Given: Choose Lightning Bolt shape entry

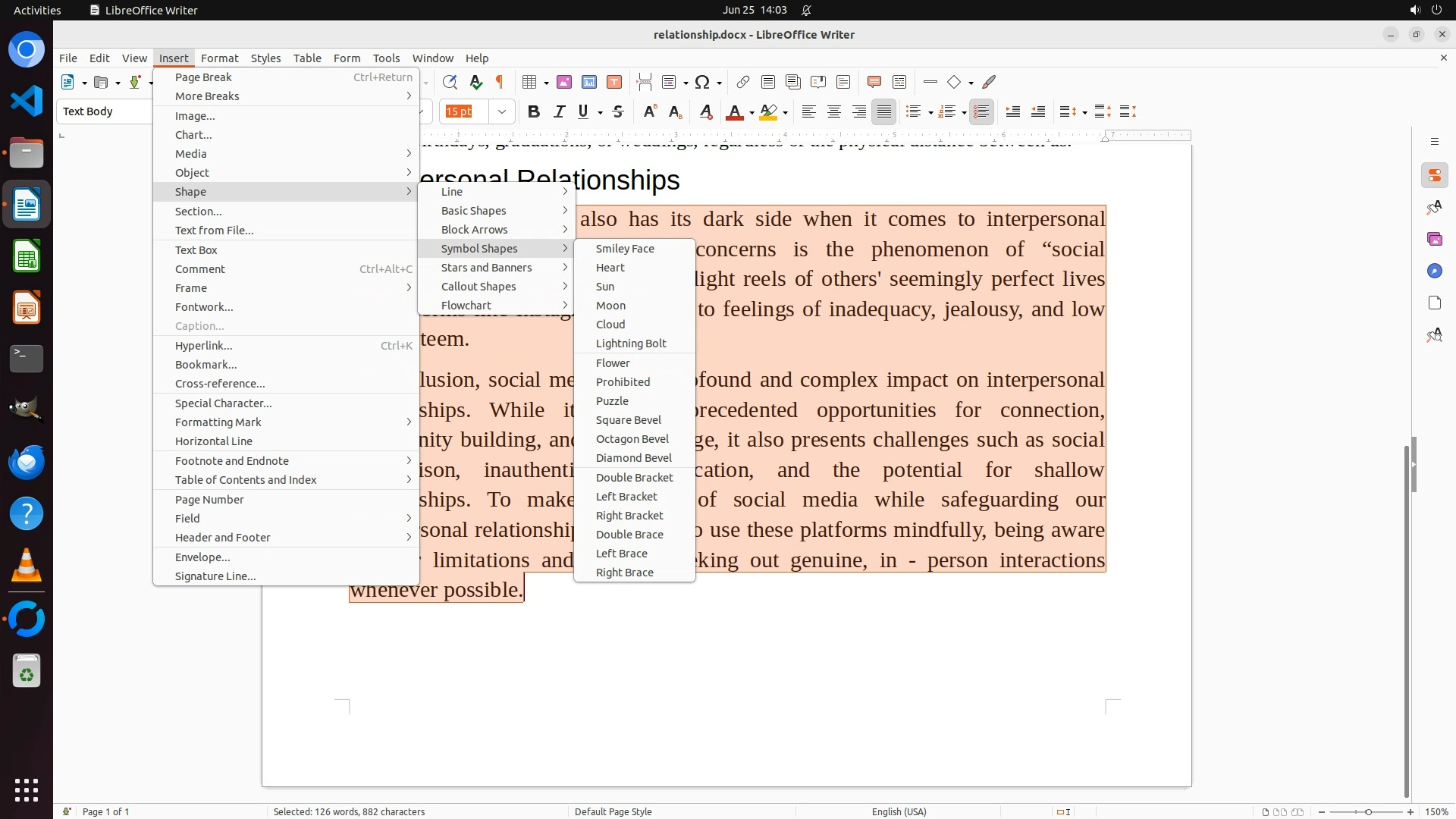Looking at the screenshot, I should pyautogui.click(x=631, y=343).
